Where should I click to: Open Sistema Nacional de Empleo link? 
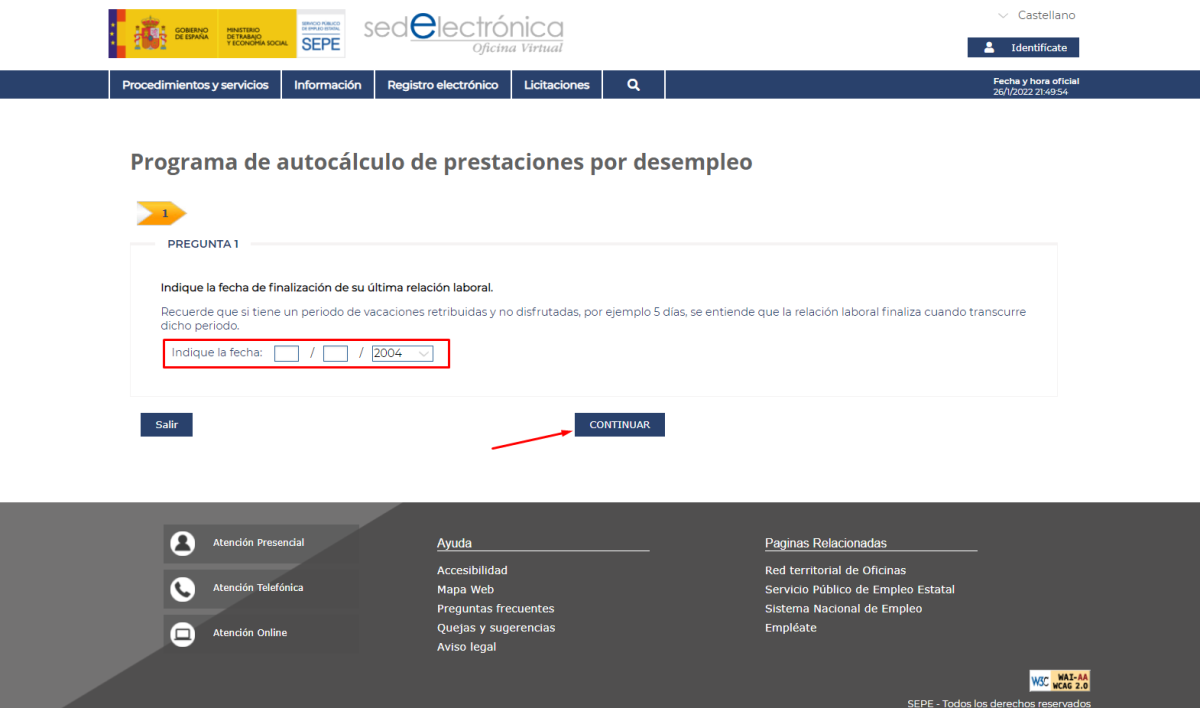coord(844,608)
